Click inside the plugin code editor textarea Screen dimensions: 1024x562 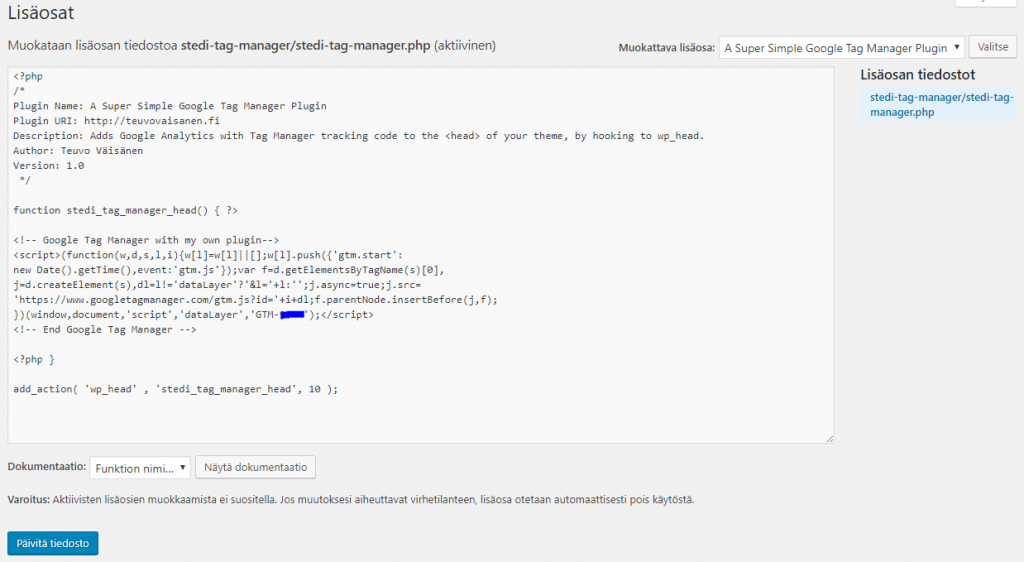421,255
